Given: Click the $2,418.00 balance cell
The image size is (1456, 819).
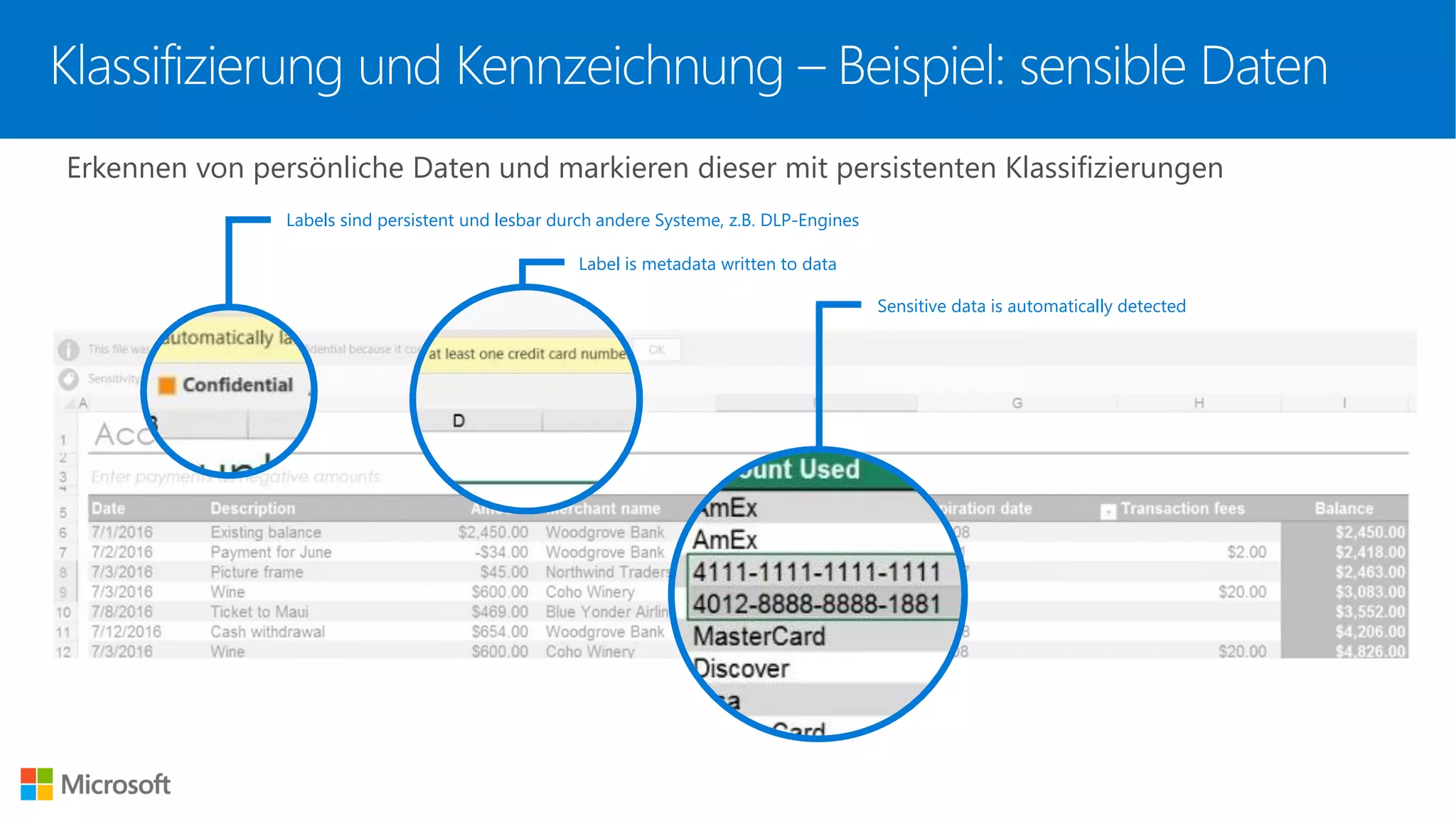Looking at the screenshot, I should coord(1370,552).
